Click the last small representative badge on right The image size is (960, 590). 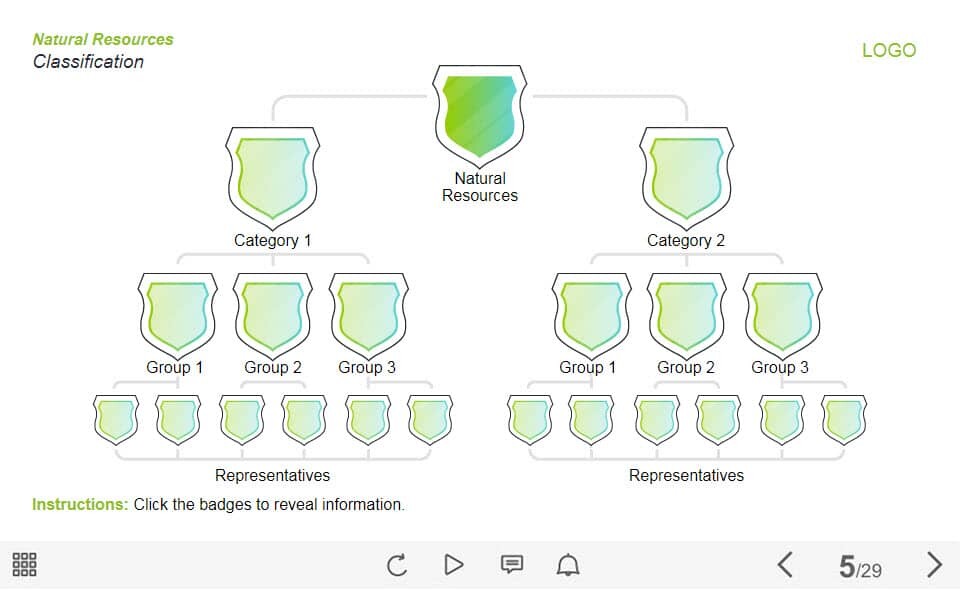point(844,419)
